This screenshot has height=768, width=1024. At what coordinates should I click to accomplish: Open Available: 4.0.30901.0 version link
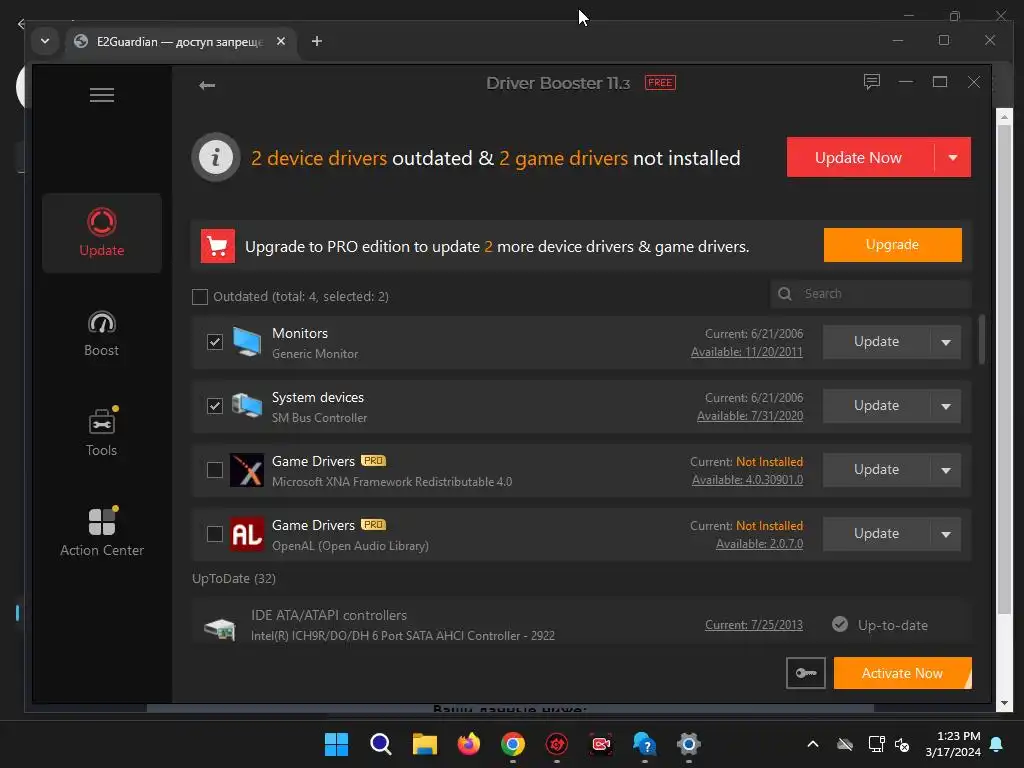(747, 480)
